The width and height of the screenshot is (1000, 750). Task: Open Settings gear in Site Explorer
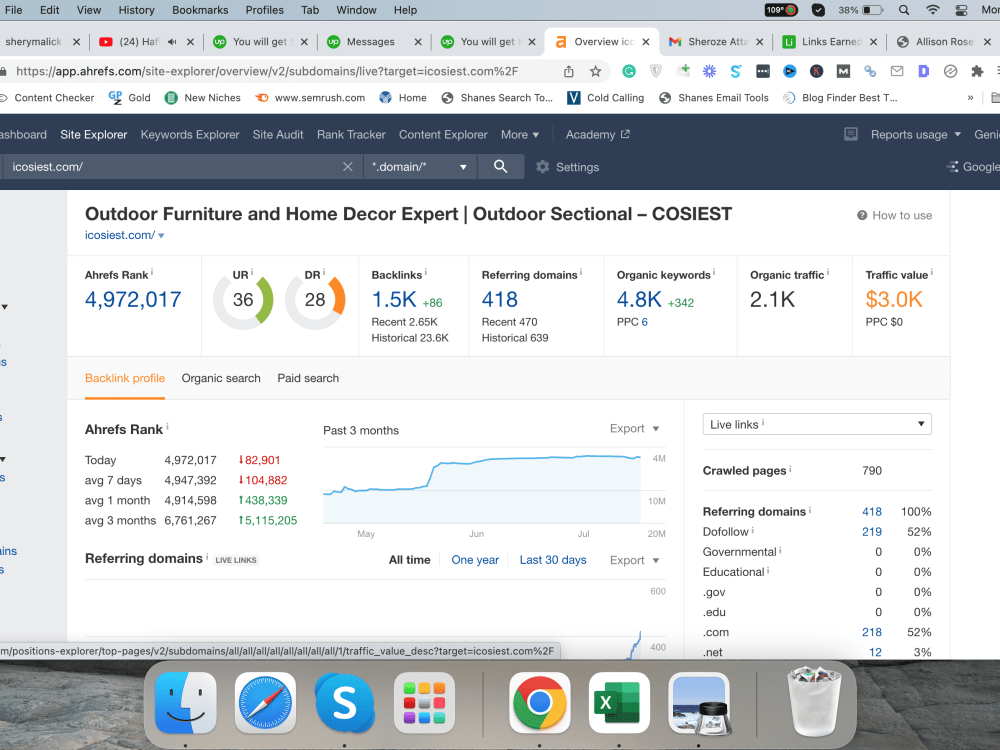click(x=543, y=167)
